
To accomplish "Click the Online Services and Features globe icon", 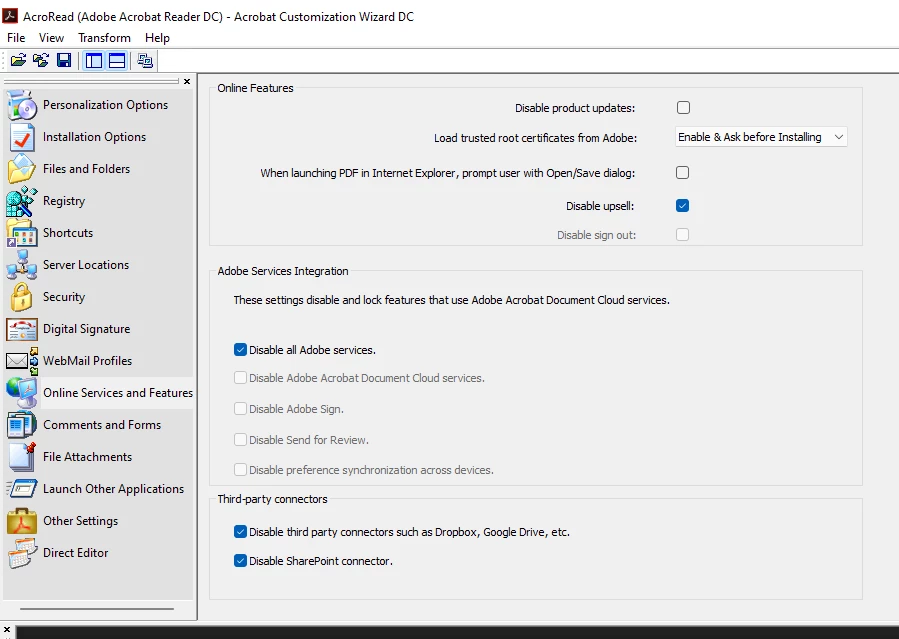I will coord(22,393).
